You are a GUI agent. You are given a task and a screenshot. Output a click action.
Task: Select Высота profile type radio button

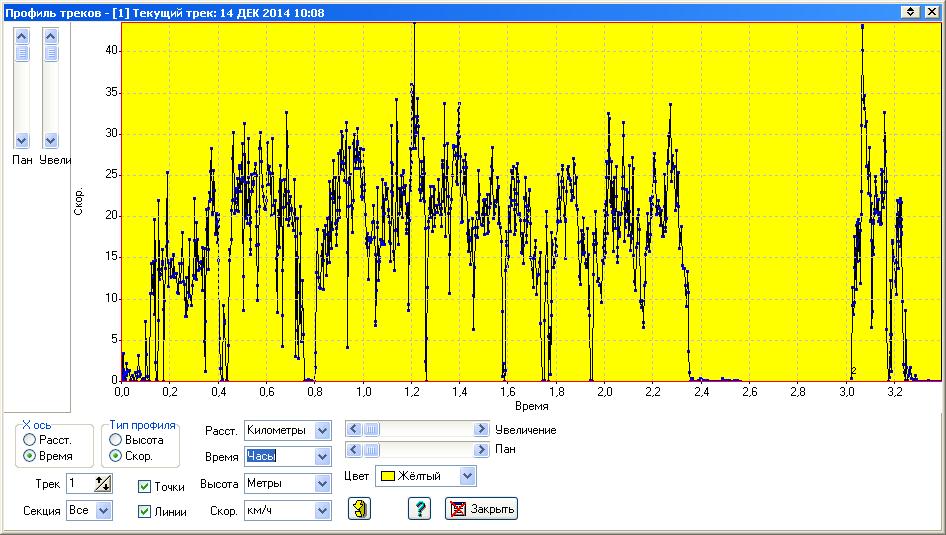pyautogui.click(x=116, y=440)
